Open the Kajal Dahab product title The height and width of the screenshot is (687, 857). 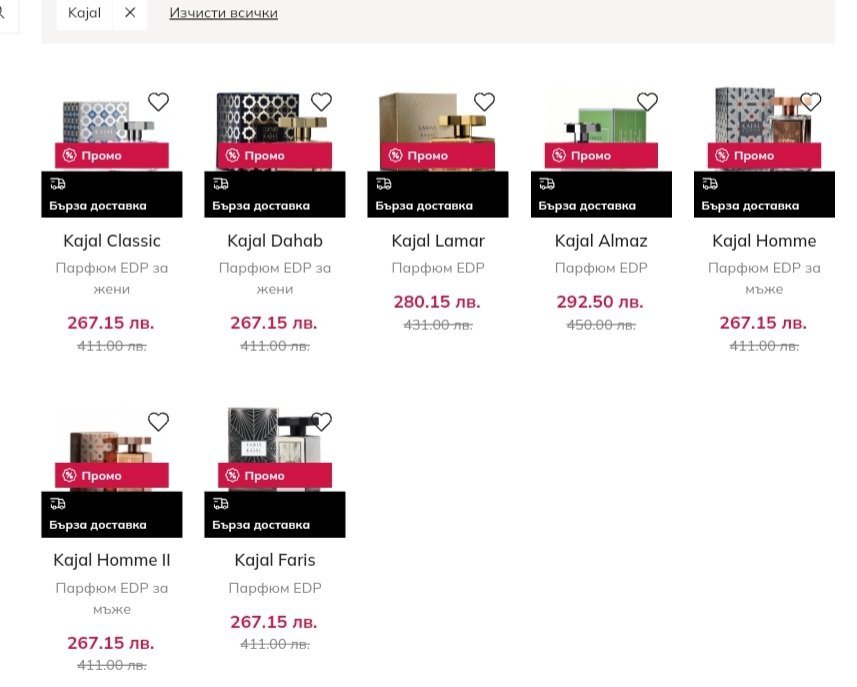point(275,241)
